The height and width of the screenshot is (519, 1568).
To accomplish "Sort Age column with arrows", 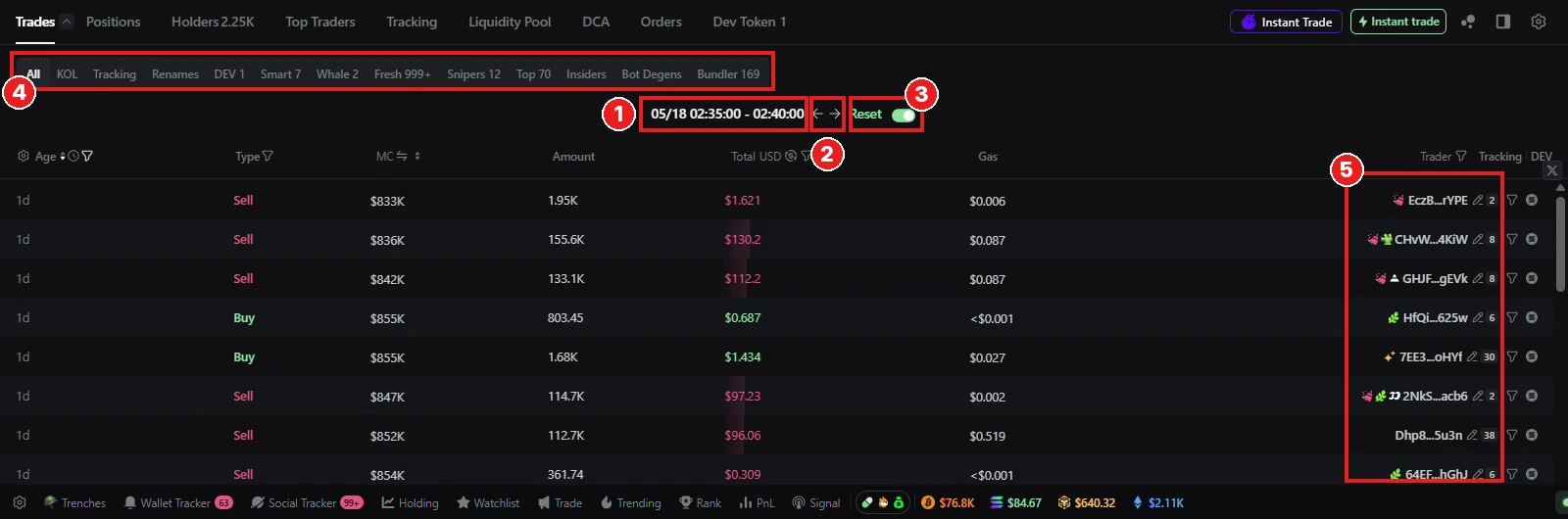I will click(x=63, y=156).
